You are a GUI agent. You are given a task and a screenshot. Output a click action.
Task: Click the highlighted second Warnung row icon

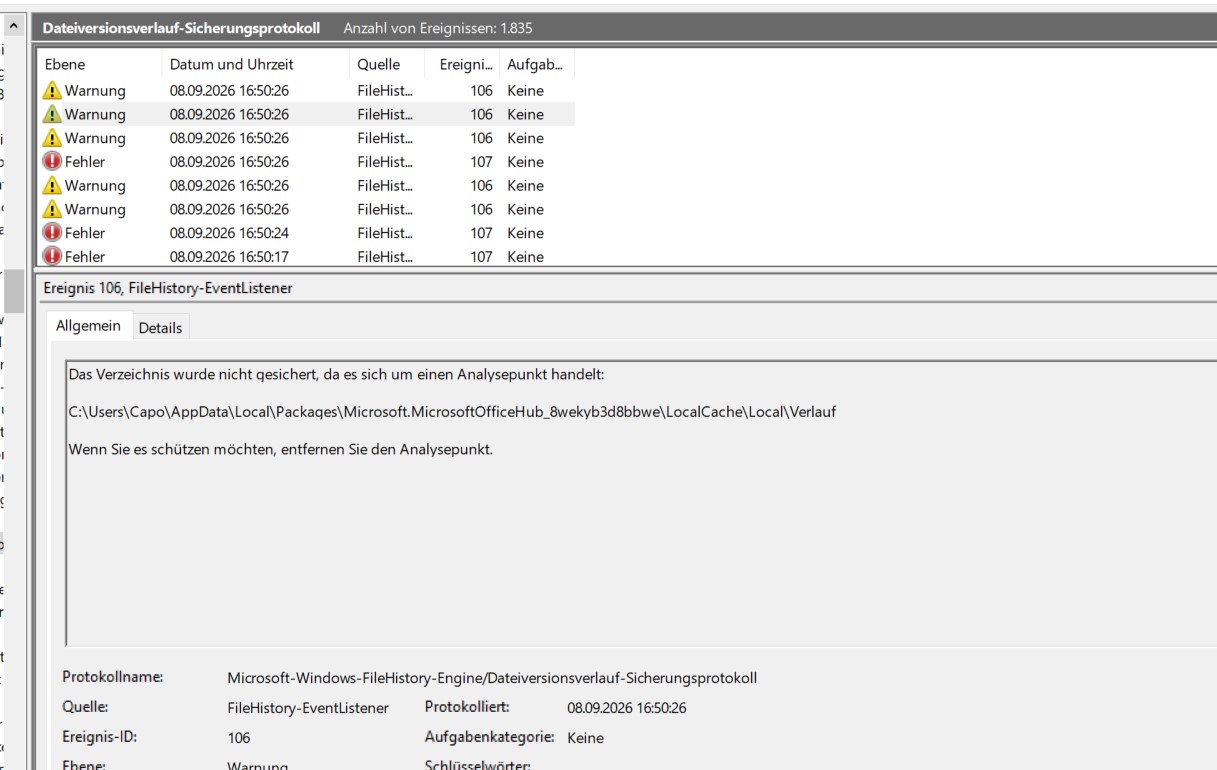pos(52,114)
